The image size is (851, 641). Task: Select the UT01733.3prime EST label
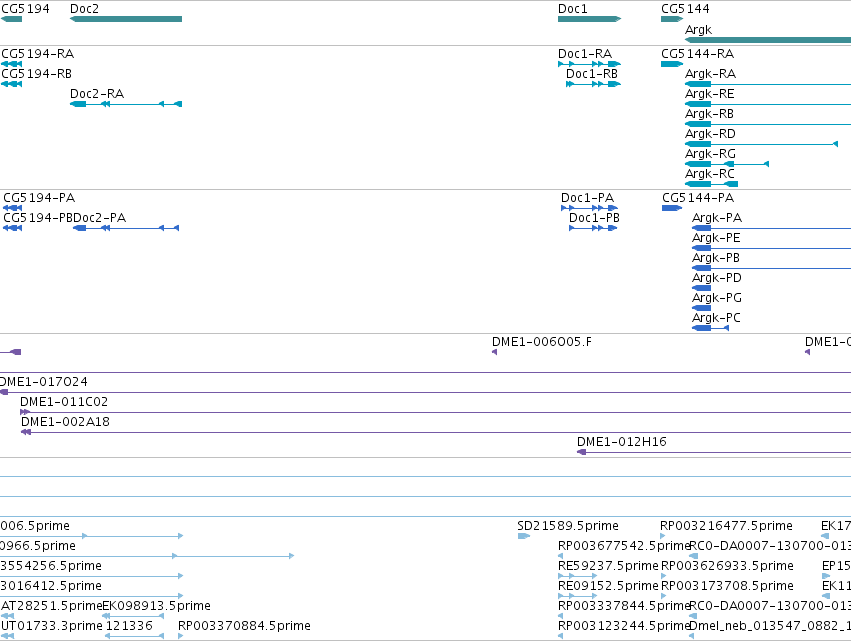tap(52, 627)
